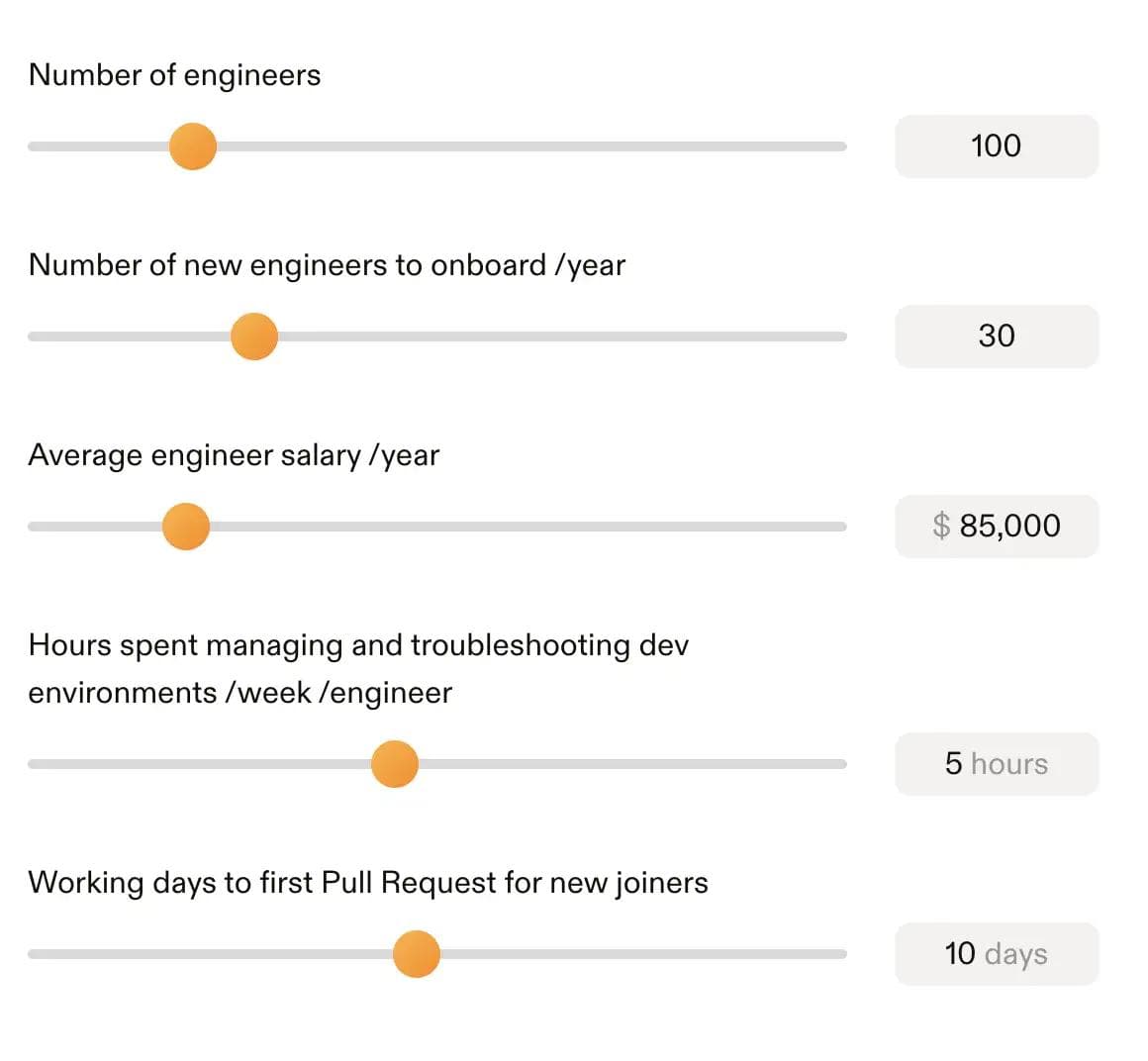Click the Number of engineers slider handle
The image size is (1148, 1061).
click(x=193, y=146)
